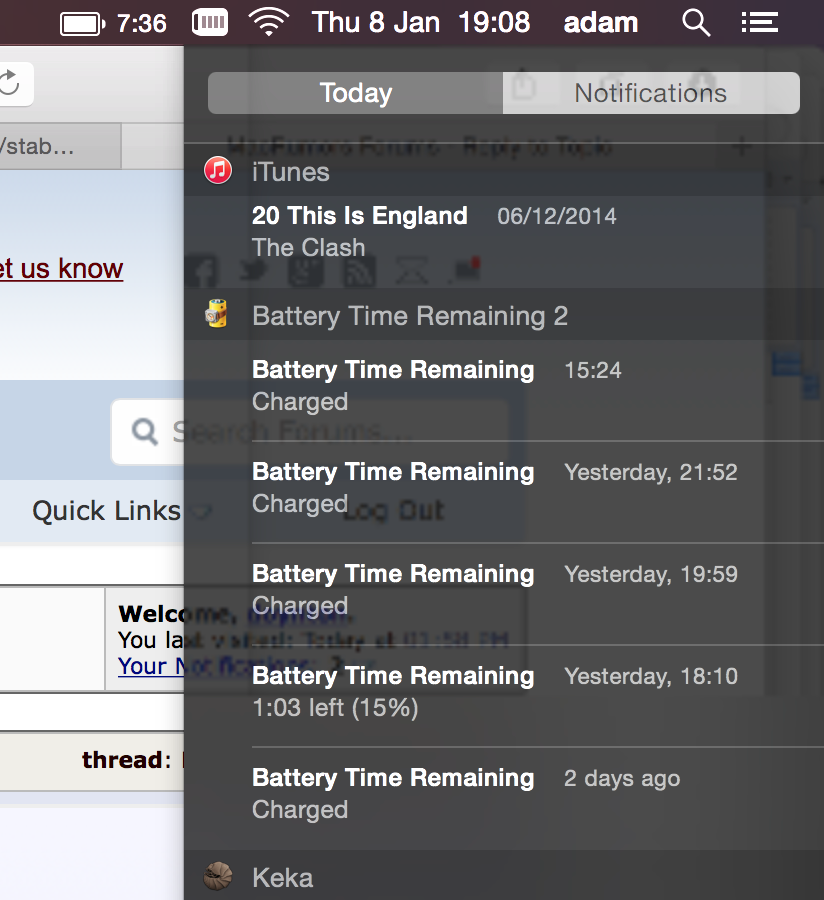Click the browser reload button
The width and height of the screenshot is (824, 900).
coord(9,84)
